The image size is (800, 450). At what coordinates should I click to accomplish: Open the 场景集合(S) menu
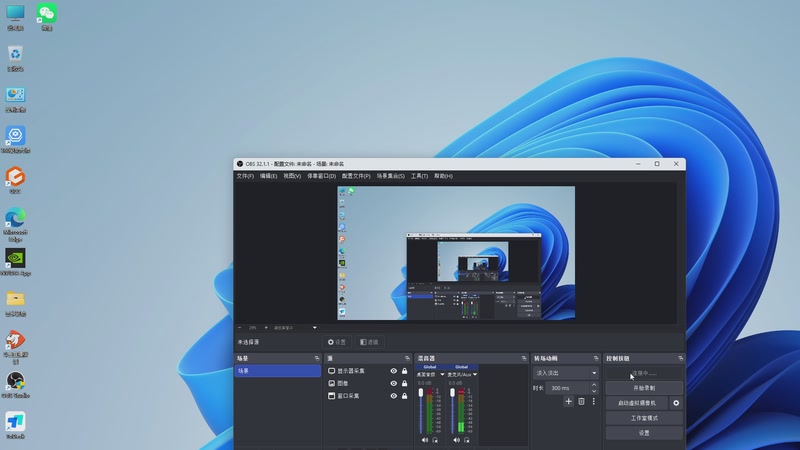pyautogui.click(x=391, y=176)
